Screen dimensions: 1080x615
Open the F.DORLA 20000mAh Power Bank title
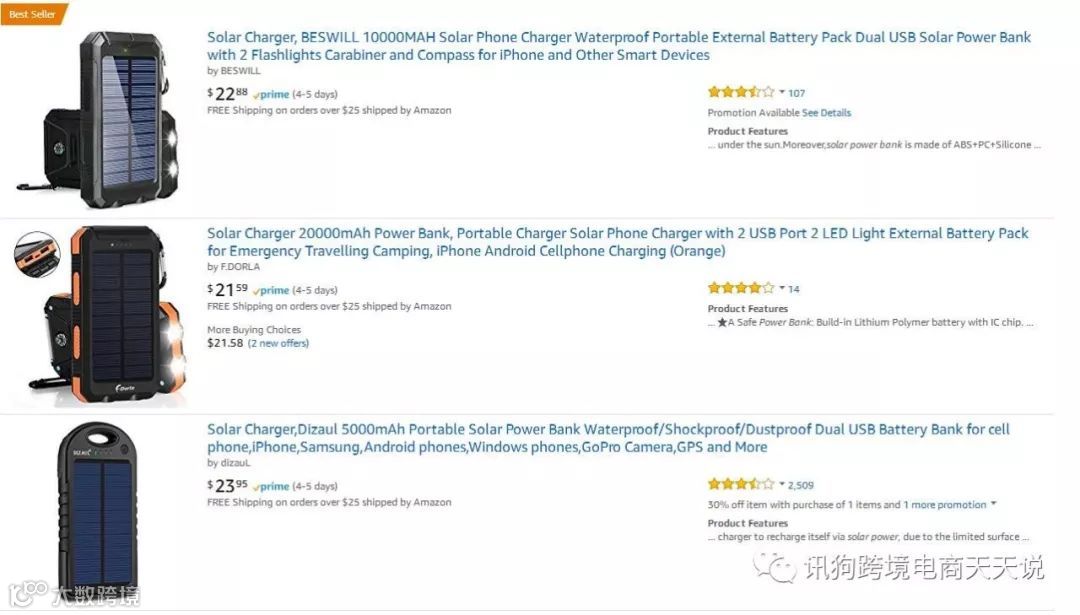coord(618,242)
